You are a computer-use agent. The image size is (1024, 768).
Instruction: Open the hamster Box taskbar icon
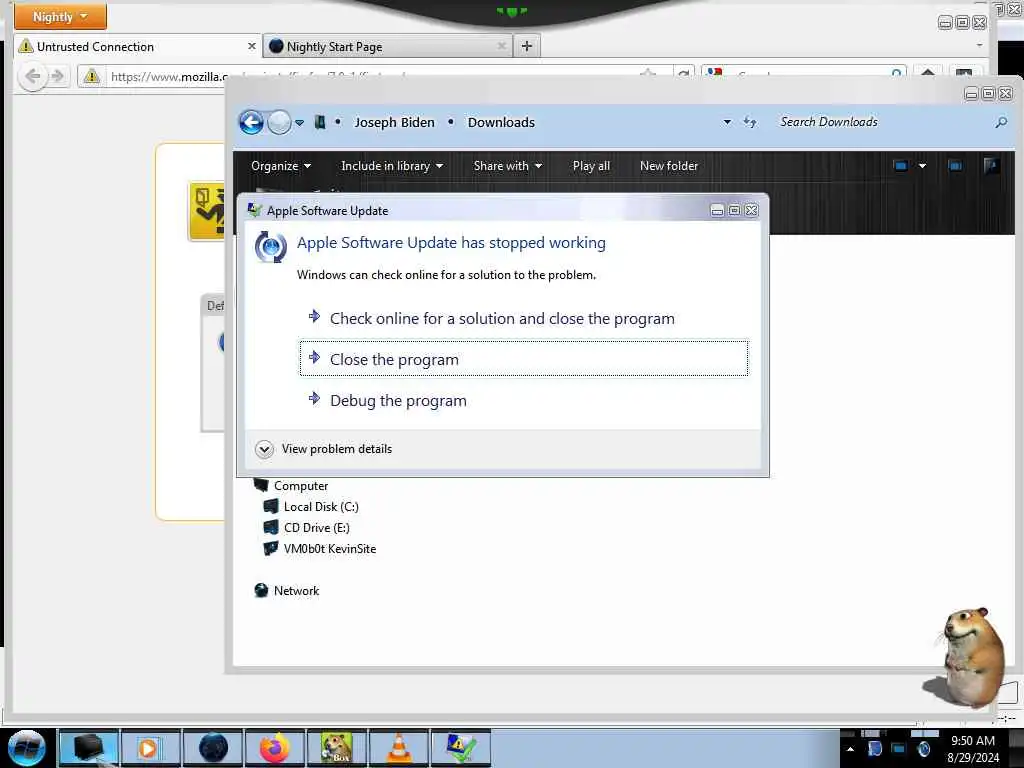point(336,748)
